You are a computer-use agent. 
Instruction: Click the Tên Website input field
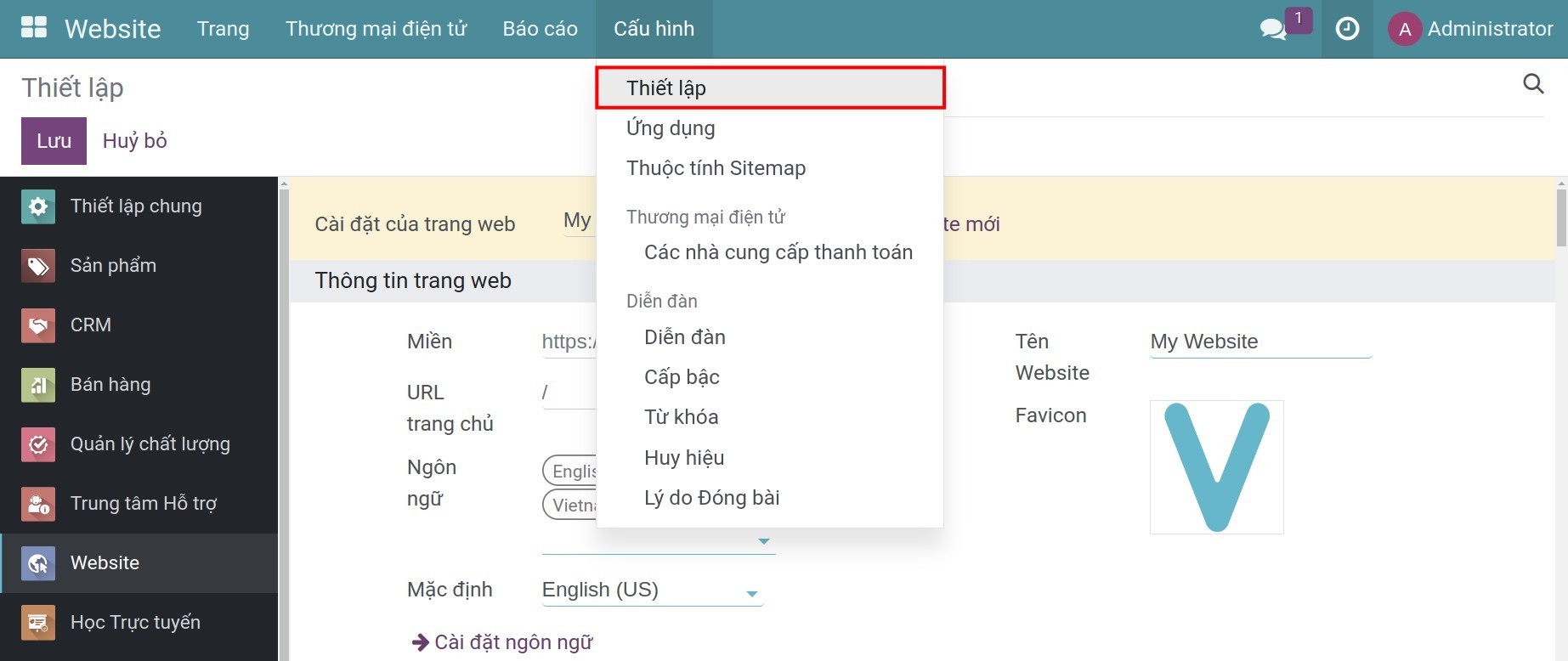1259,342
